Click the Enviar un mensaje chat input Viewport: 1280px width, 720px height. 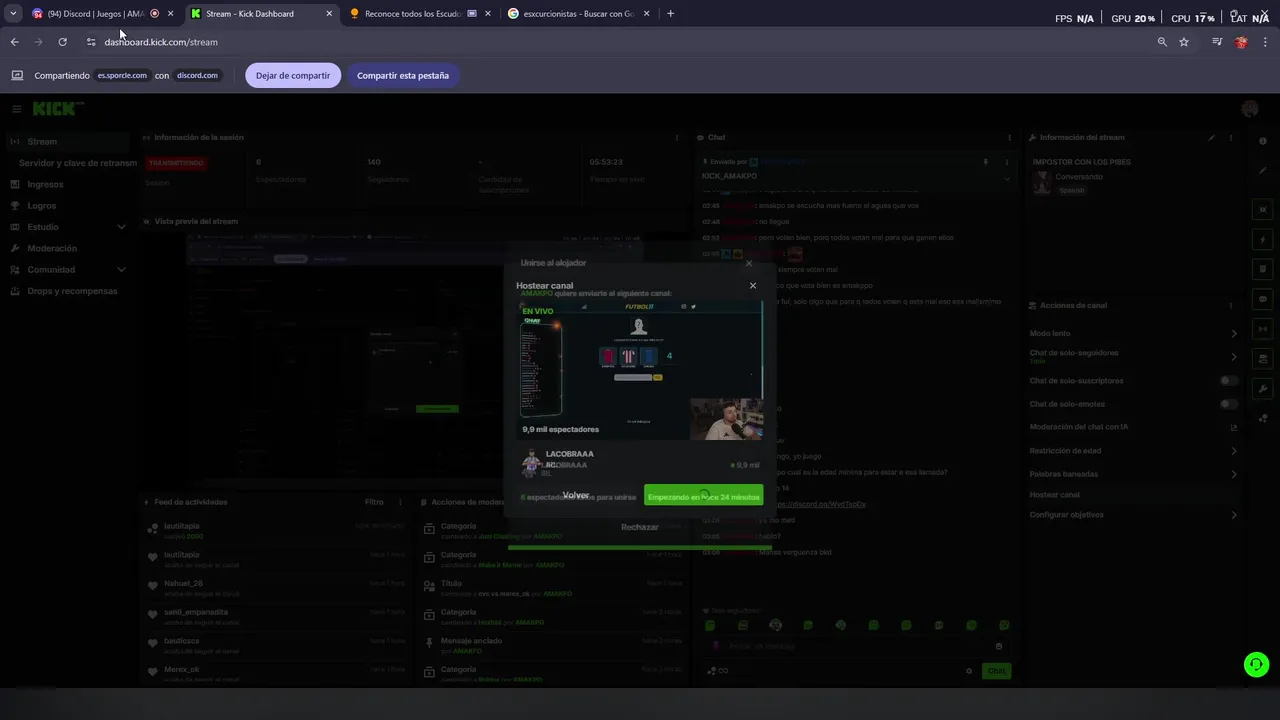pos(855,646)
